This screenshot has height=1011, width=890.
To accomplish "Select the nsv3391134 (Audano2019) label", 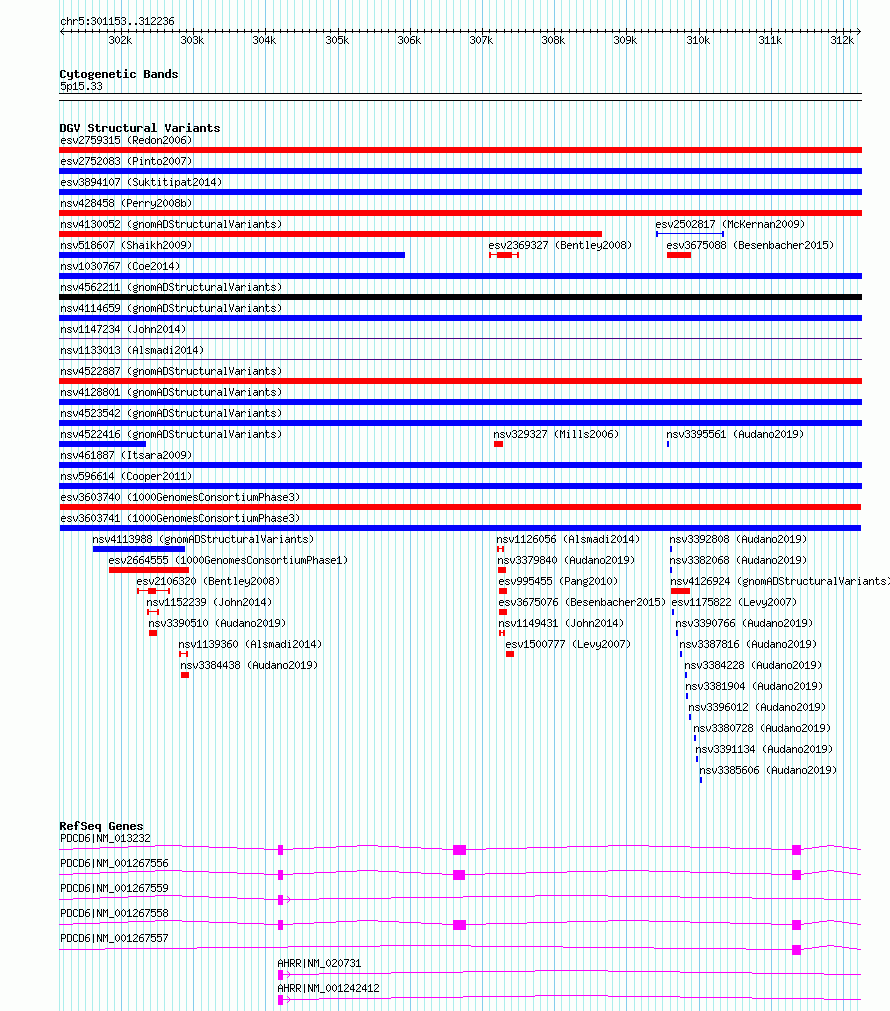I will point(764,749).
